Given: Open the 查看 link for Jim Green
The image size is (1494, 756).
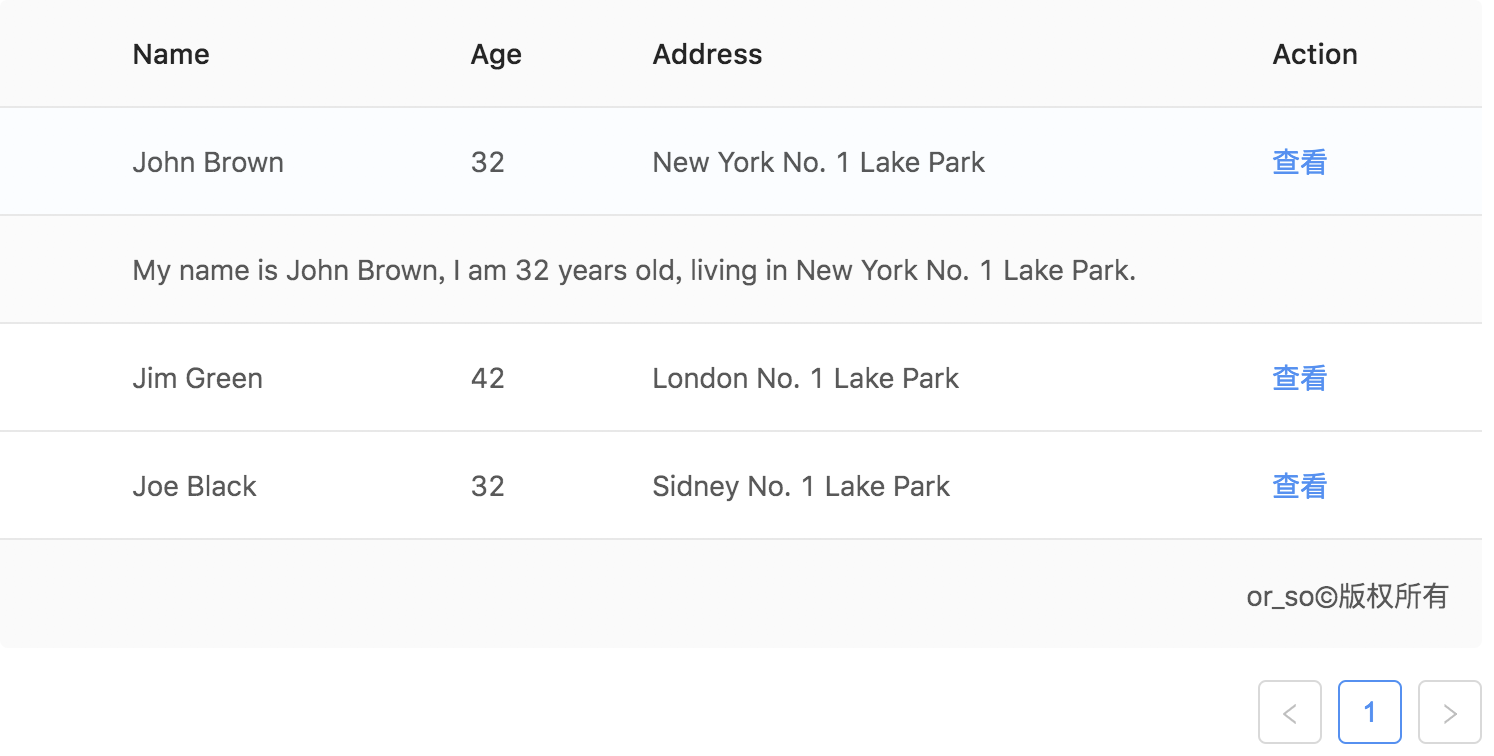Looking at the screenshot, I should point(1299,378).
